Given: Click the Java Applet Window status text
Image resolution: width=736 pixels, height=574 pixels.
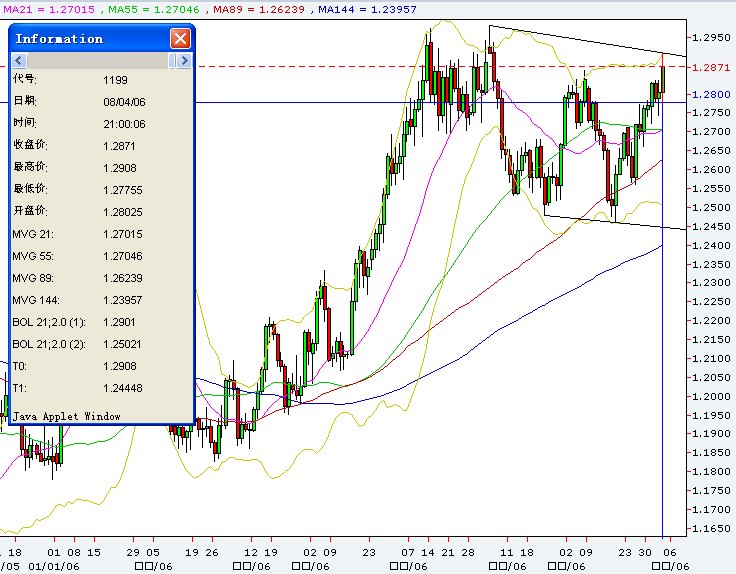Looking at the screenshot, I should tap(66, 416).
